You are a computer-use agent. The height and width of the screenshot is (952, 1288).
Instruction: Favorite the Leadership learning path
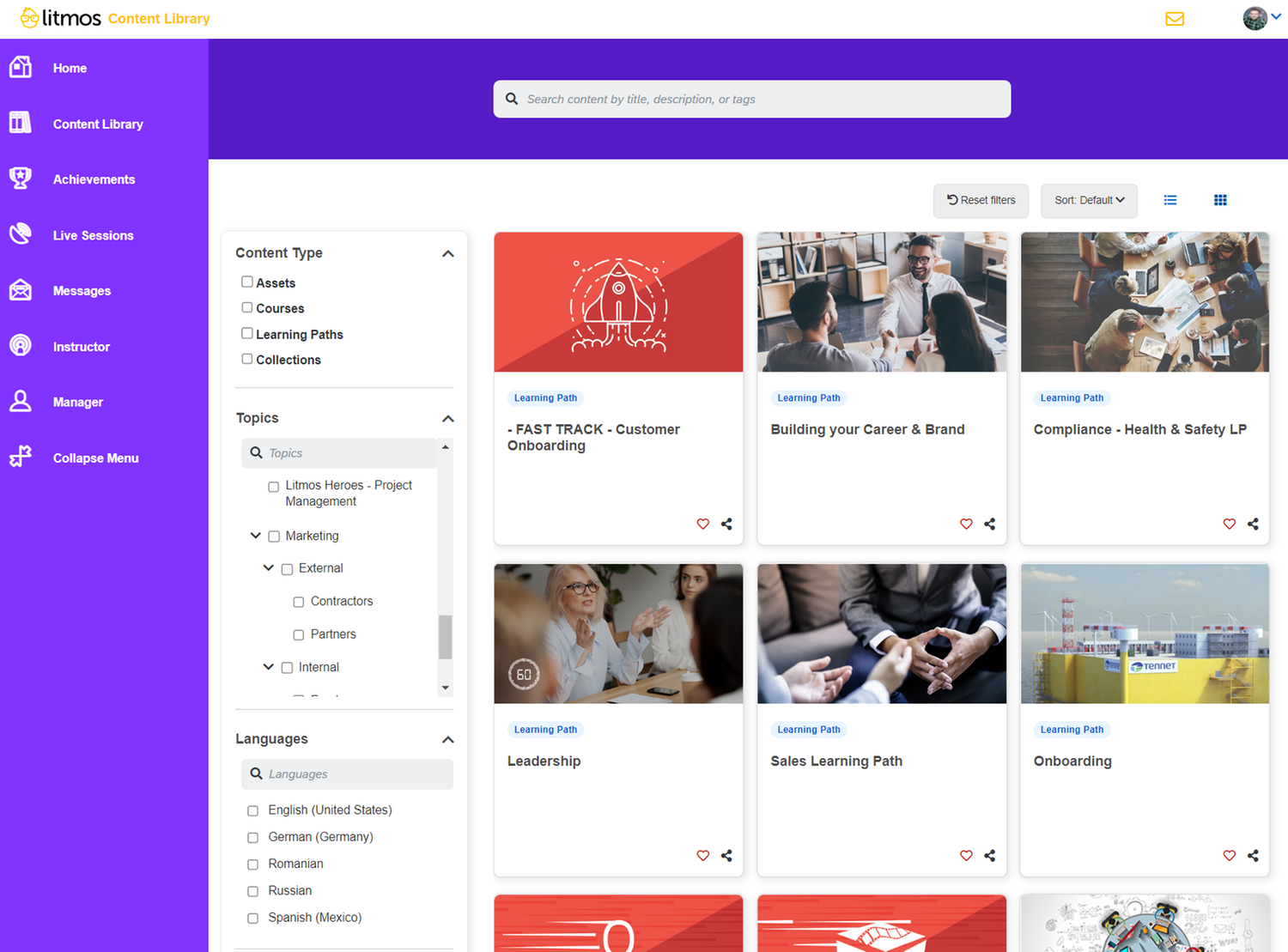point(702,855)
